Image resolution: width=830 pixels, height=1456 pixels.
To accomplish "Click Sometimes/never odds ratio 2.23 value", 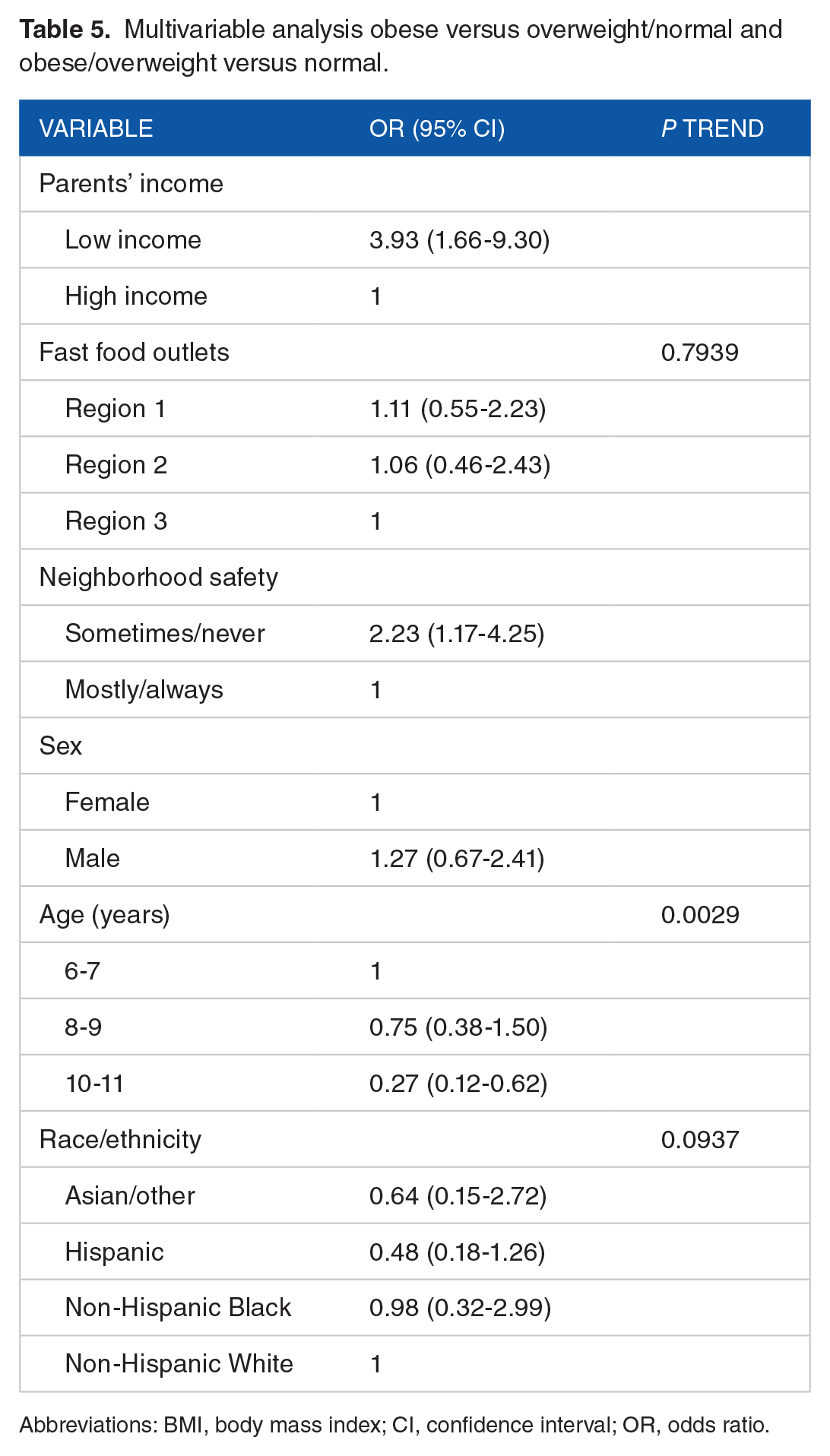I will (457, 634).
